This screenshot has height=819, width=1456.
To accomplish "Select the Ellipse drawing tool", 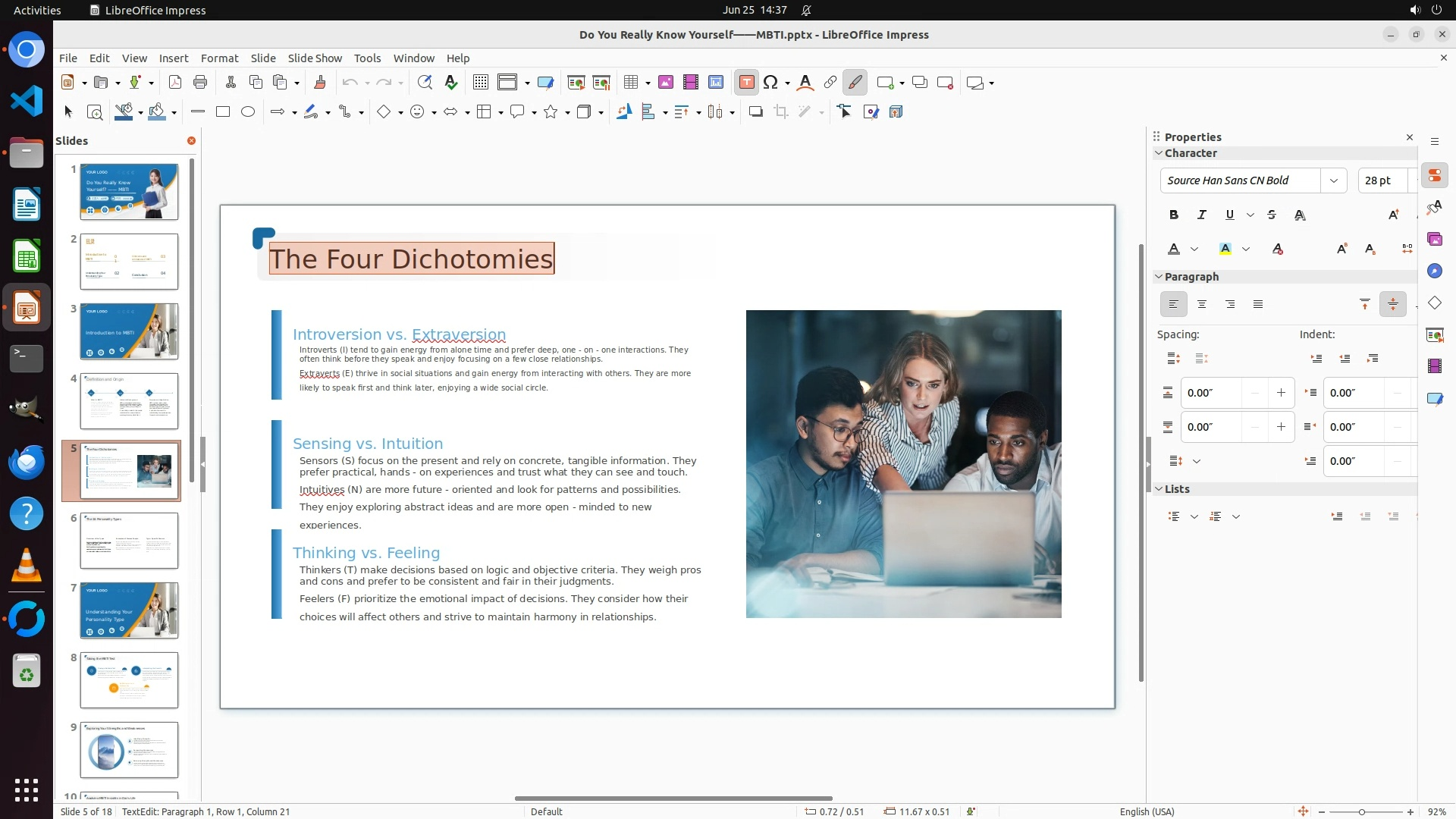I will [248, 112].
